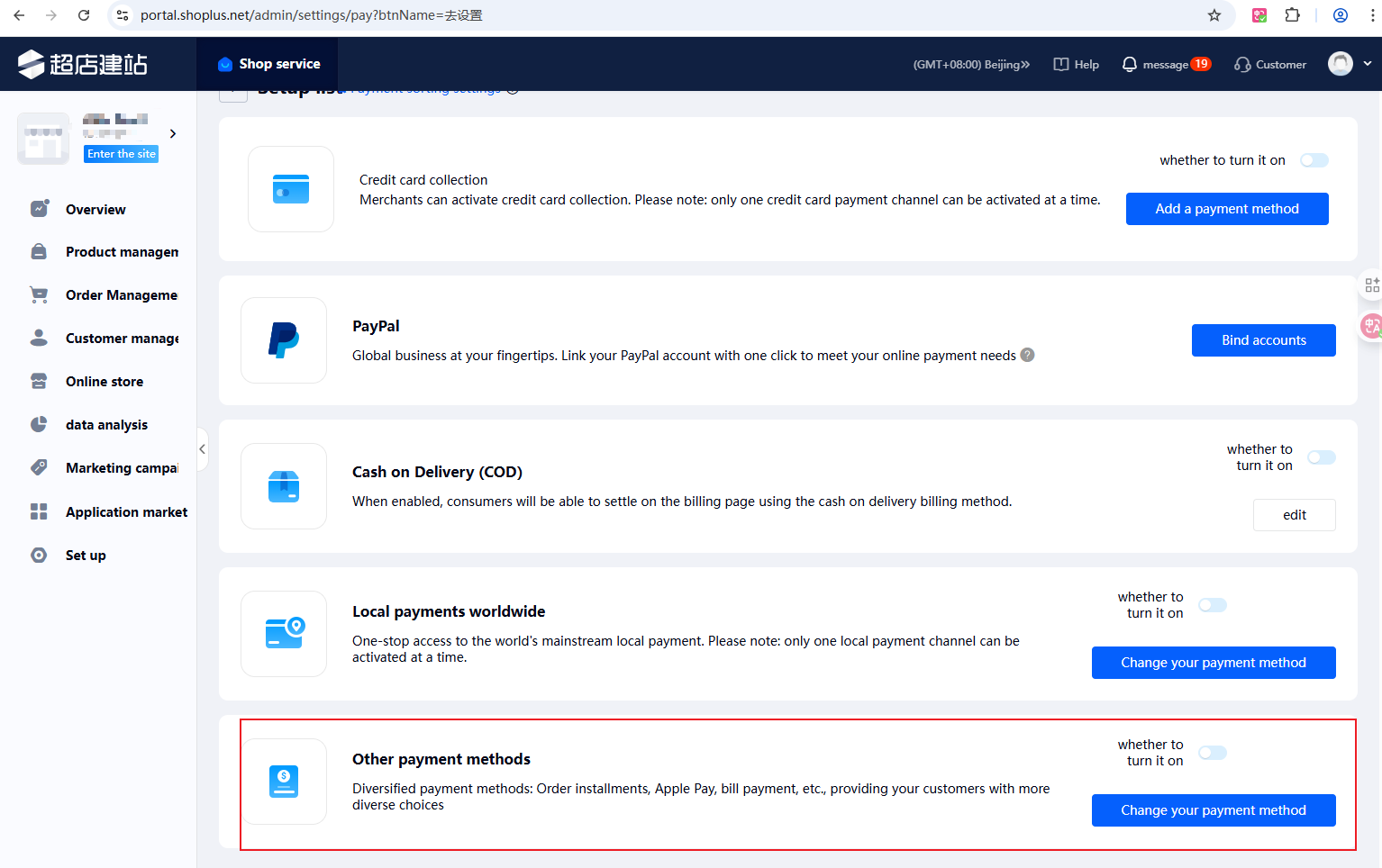1382x868 pixels.
Task: Expand the store selector chevron
Action: (173, 134)
